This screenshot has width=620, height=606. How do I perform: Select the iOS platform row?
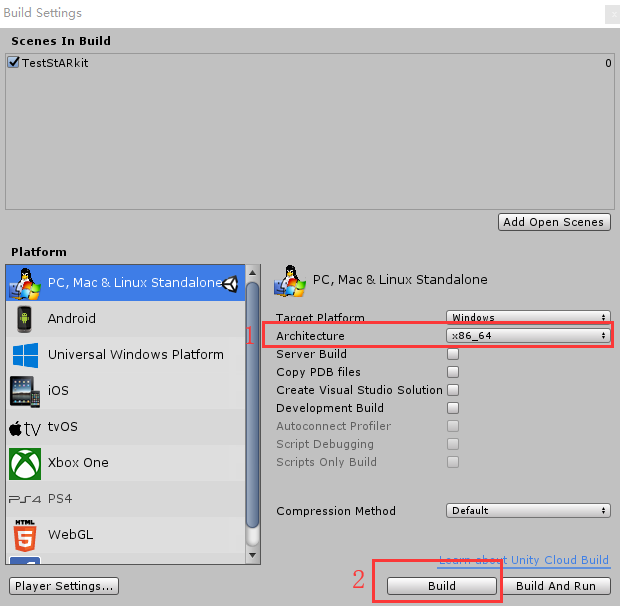pyautogui.click(x=126, y=391)
